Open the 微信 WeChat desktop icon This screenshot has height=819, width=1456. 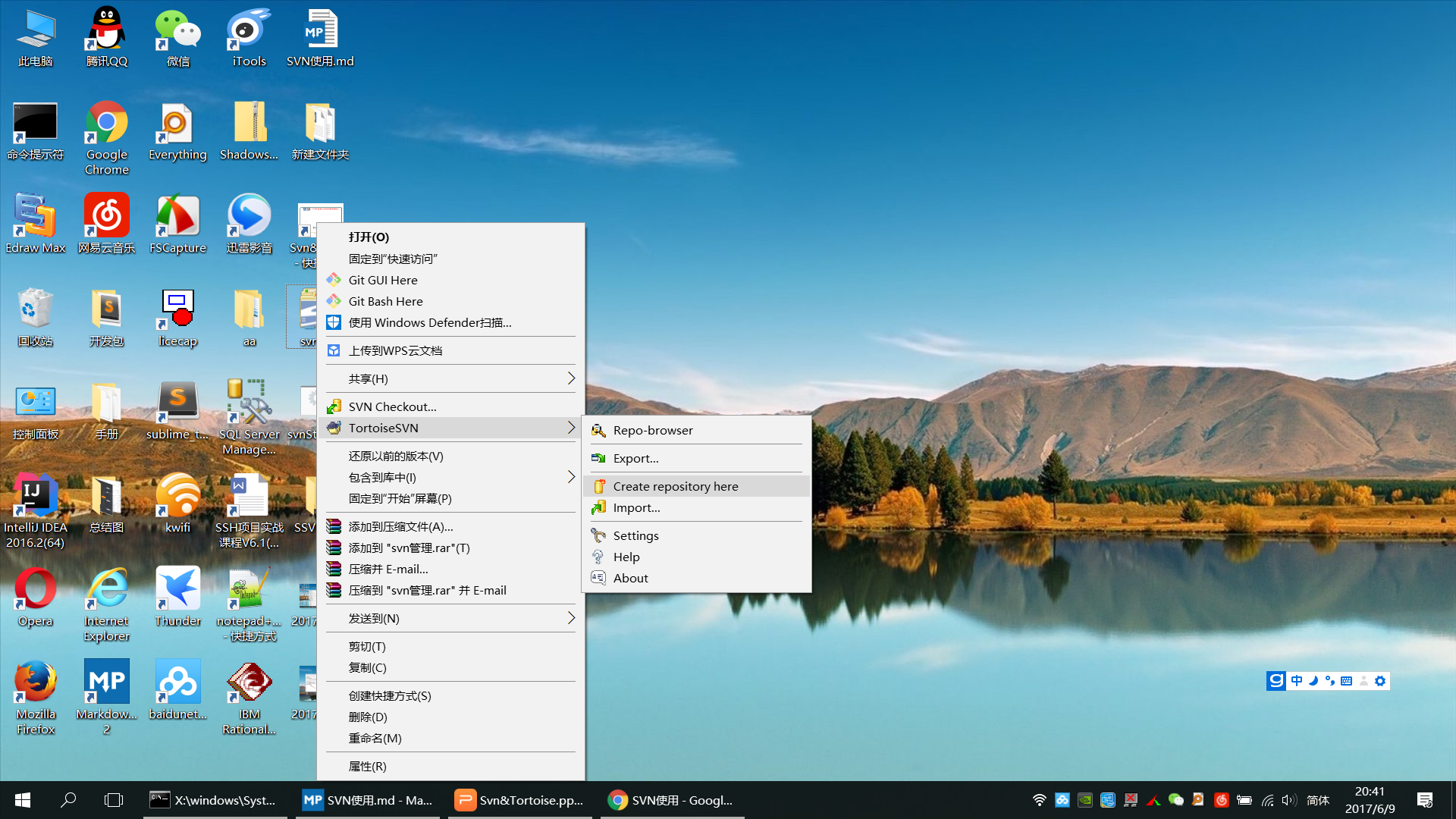[178, 38]
